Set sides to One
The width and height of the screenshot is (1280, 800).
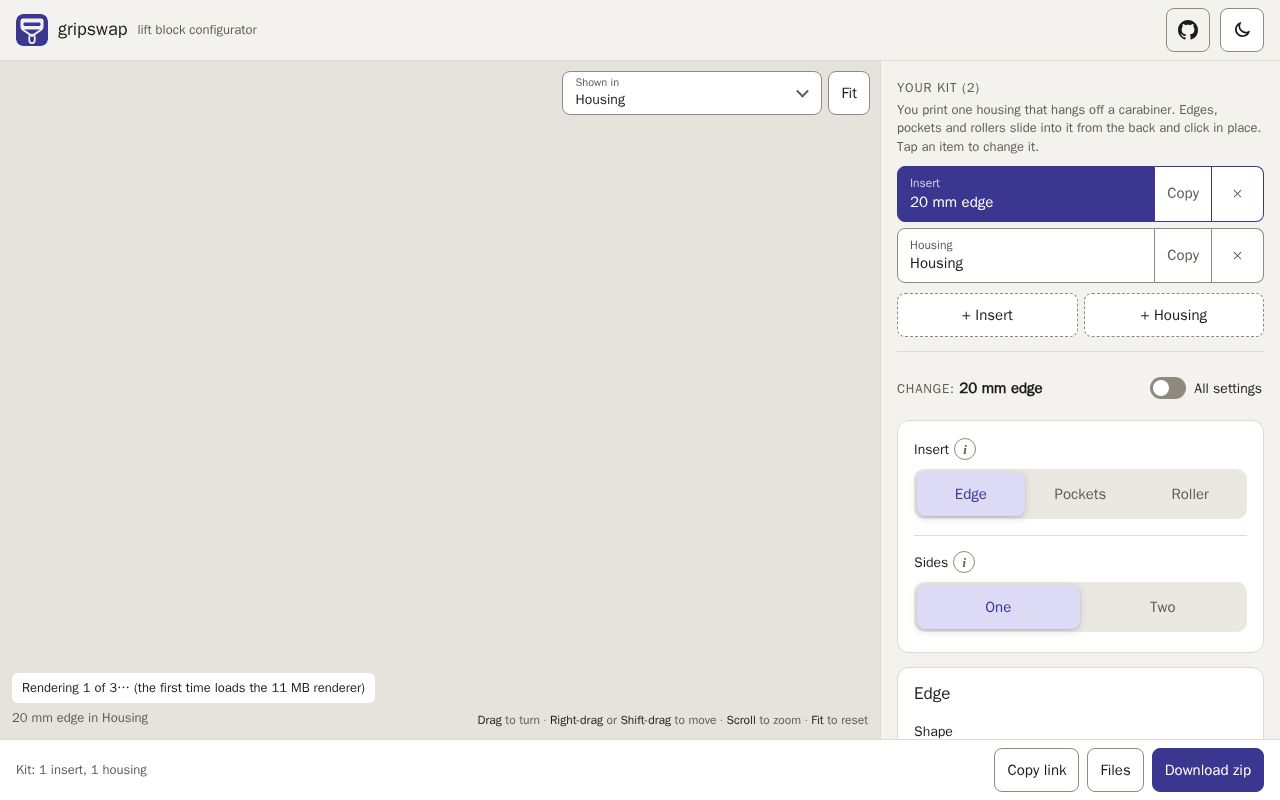tap(998, 607)
